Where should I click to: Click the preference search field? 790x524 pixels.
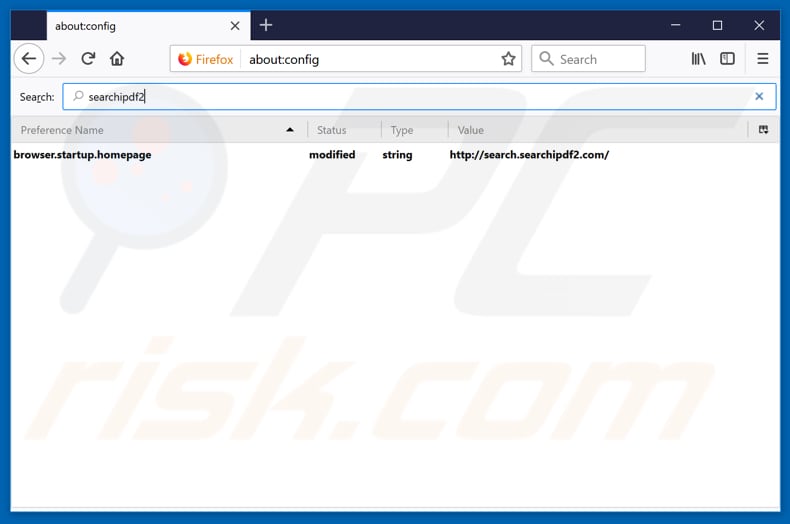point(419,96)
